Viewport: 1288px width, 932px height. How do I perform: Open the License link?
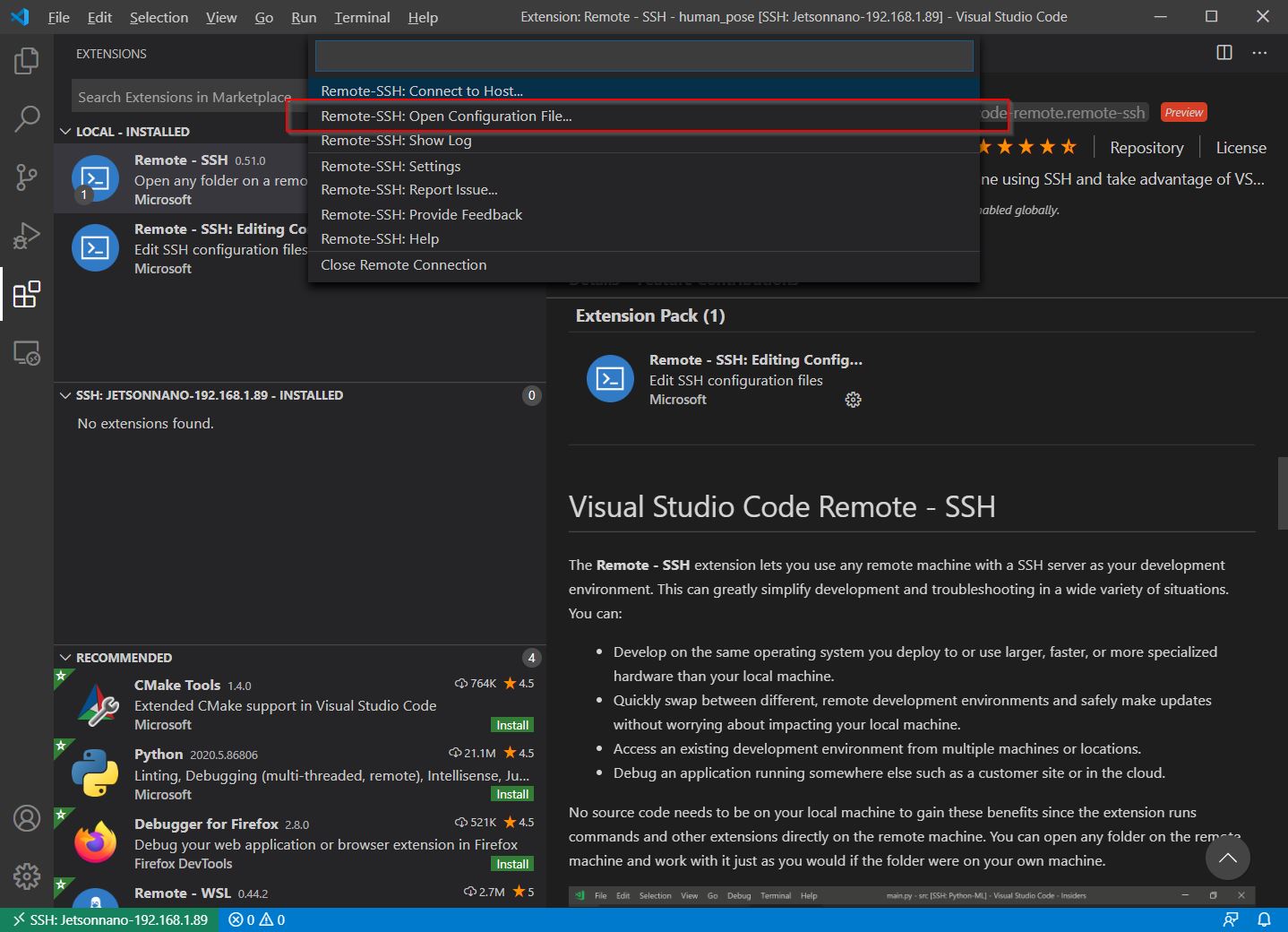point(1241,148)
